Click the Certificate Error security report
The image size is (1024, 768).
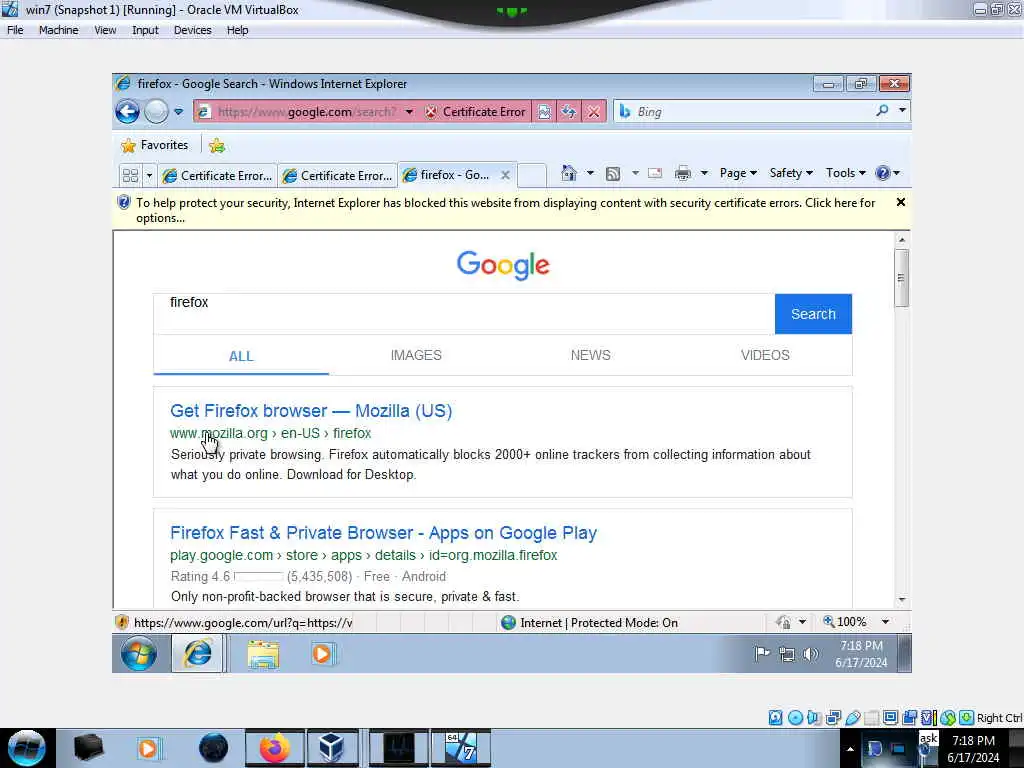coord(476,112)
